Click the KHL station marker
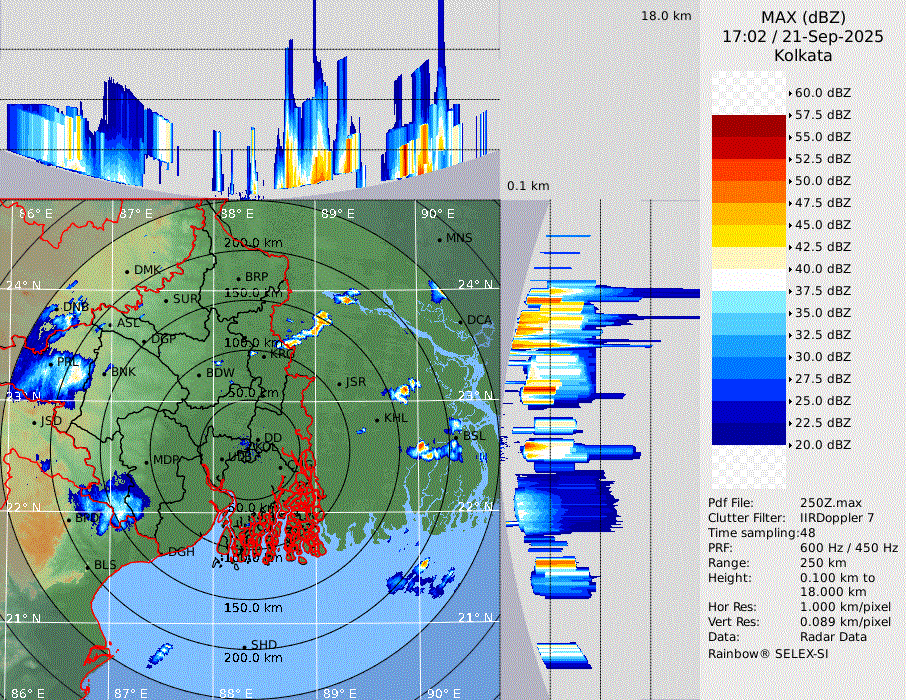 coord(378,419)
